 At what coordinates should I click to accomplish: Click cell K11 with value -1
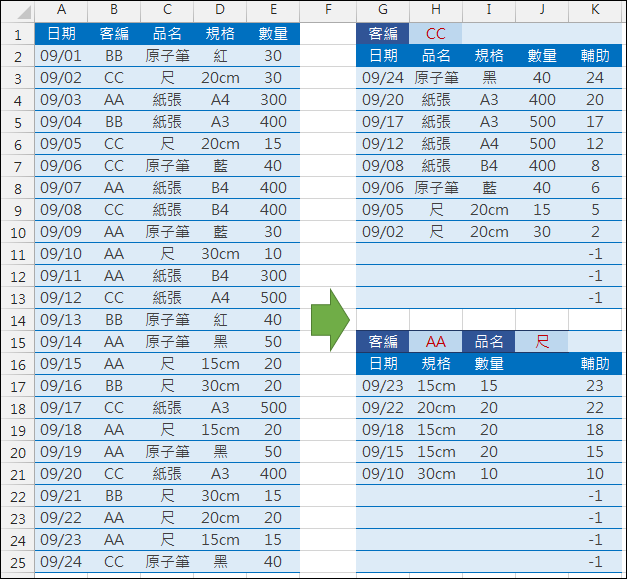click(595, 254)
